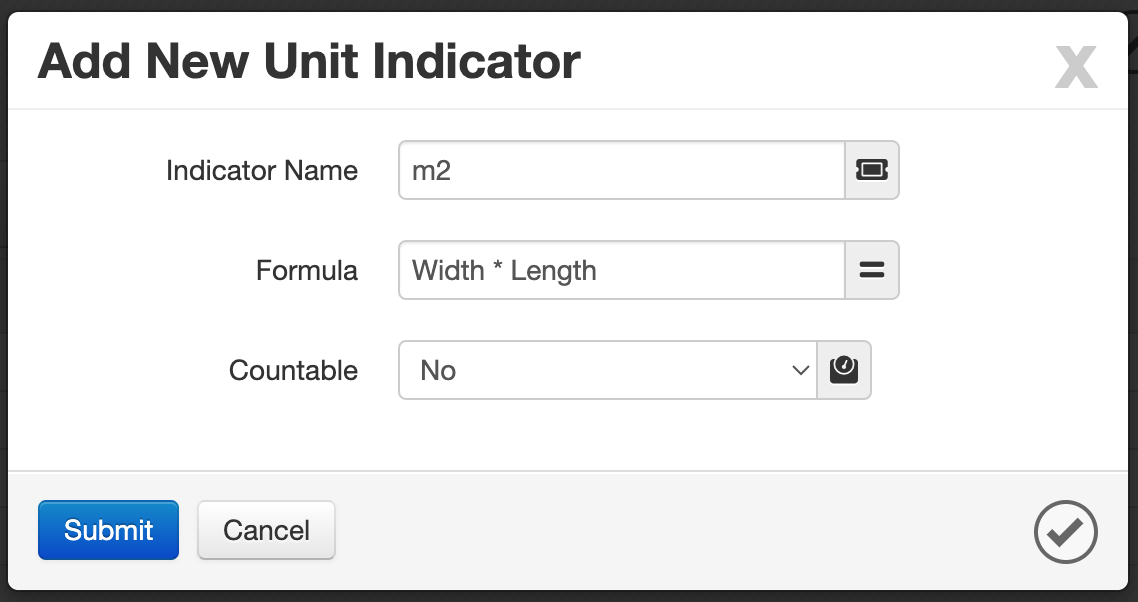Close the dialog with the X icon

[x=1076, y=67]
